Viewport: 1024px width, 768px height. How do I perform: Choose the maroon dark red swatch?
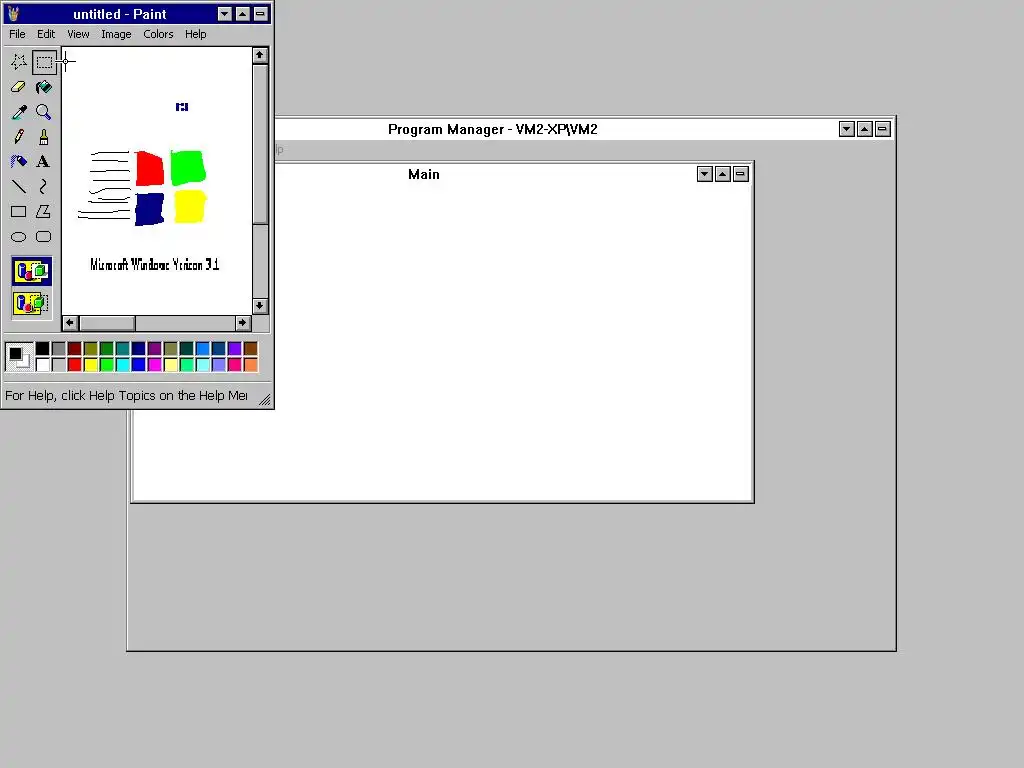click(74, 348)
